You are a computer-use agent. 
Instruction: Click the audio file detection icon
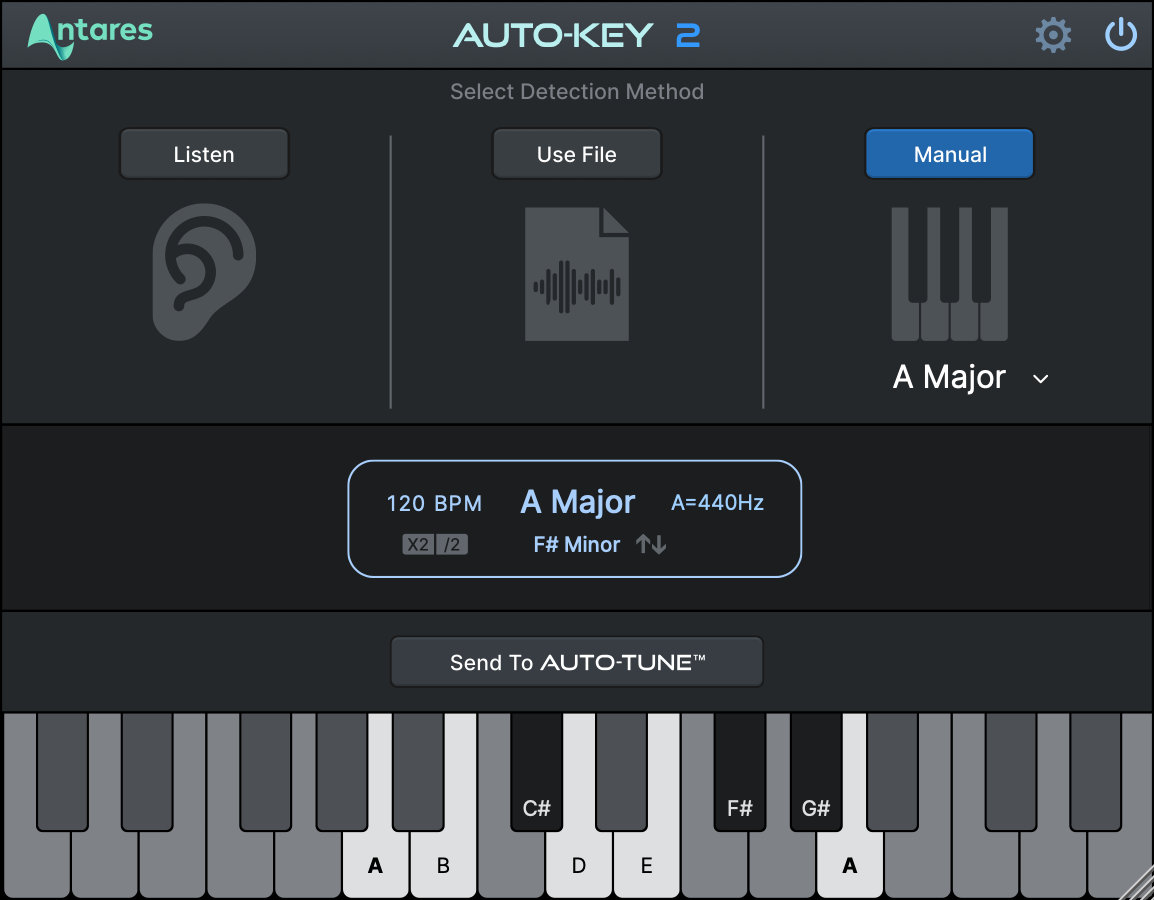(577, 272)
